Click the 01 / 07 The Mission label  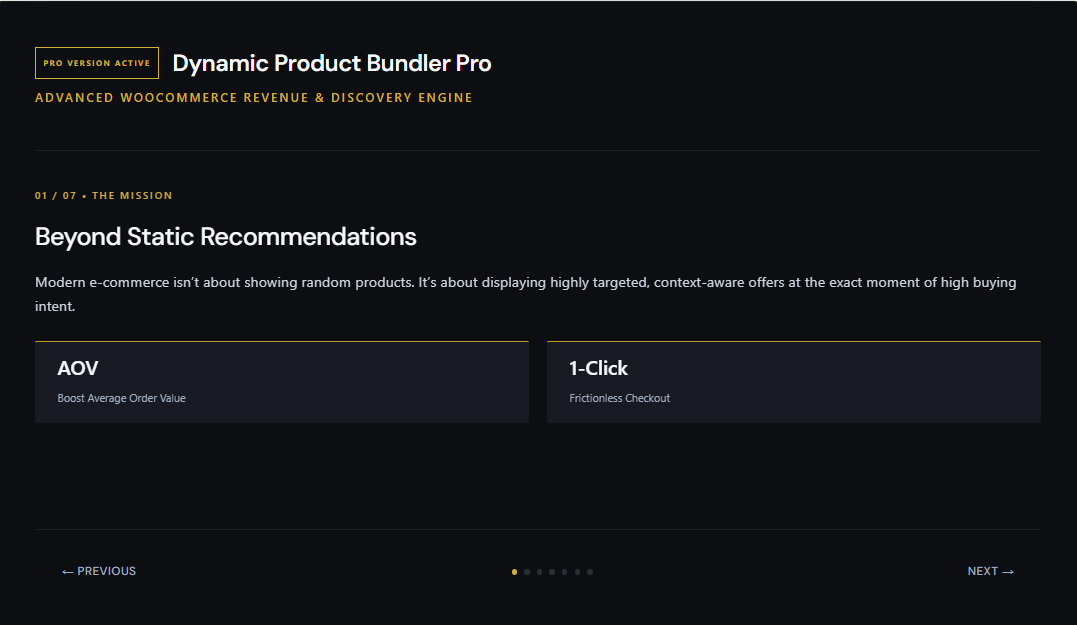(x=104, y=196)
